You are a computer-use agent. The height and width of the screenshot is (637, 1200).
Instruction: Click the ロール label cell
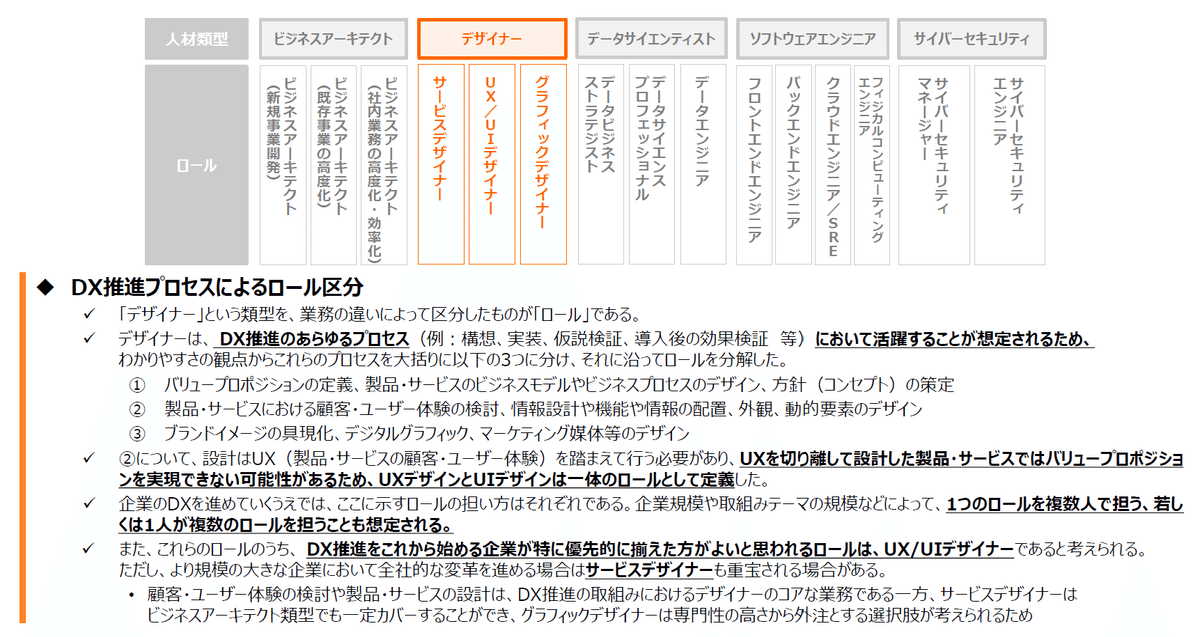click(x=196, y=162)
